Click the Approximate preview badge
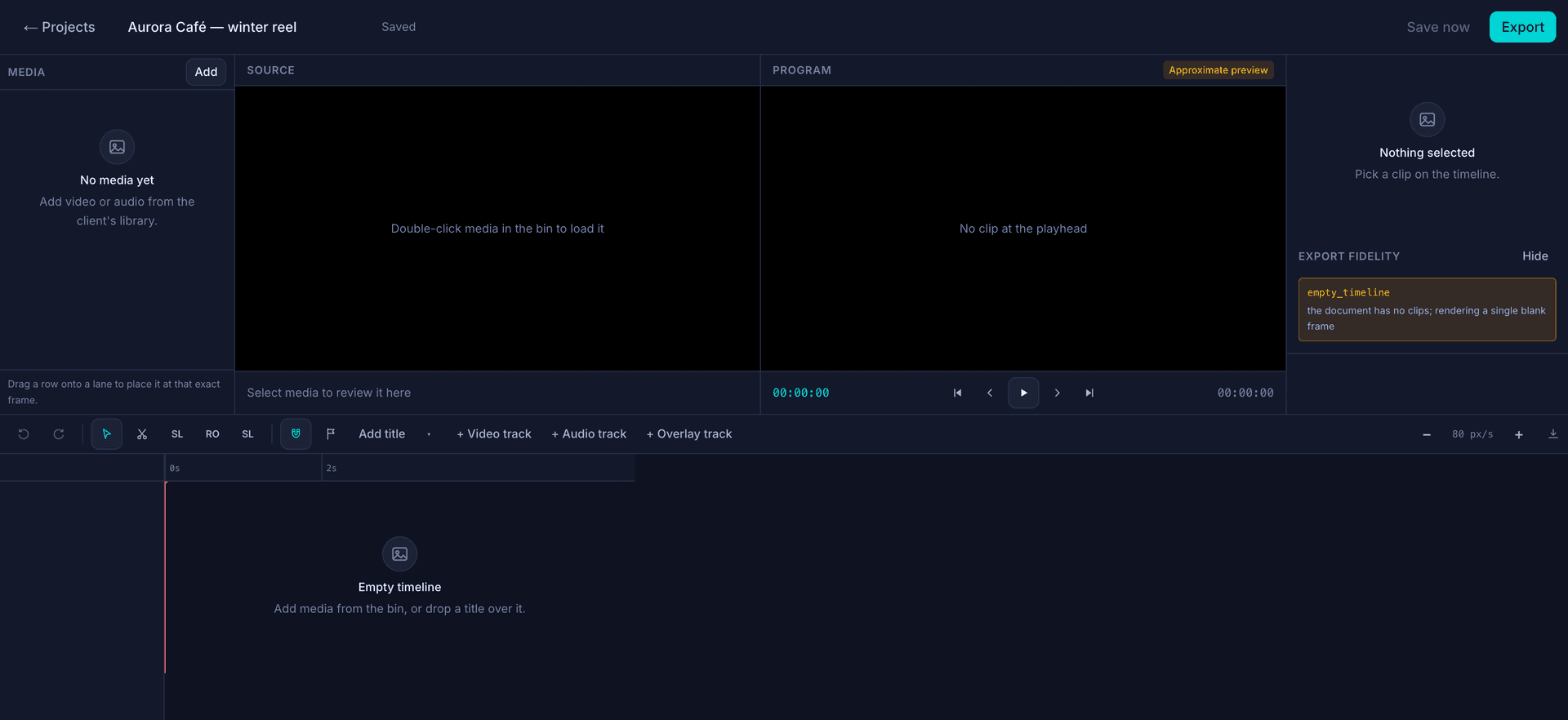This screenshot has width=1568, height=720. 1218,70
